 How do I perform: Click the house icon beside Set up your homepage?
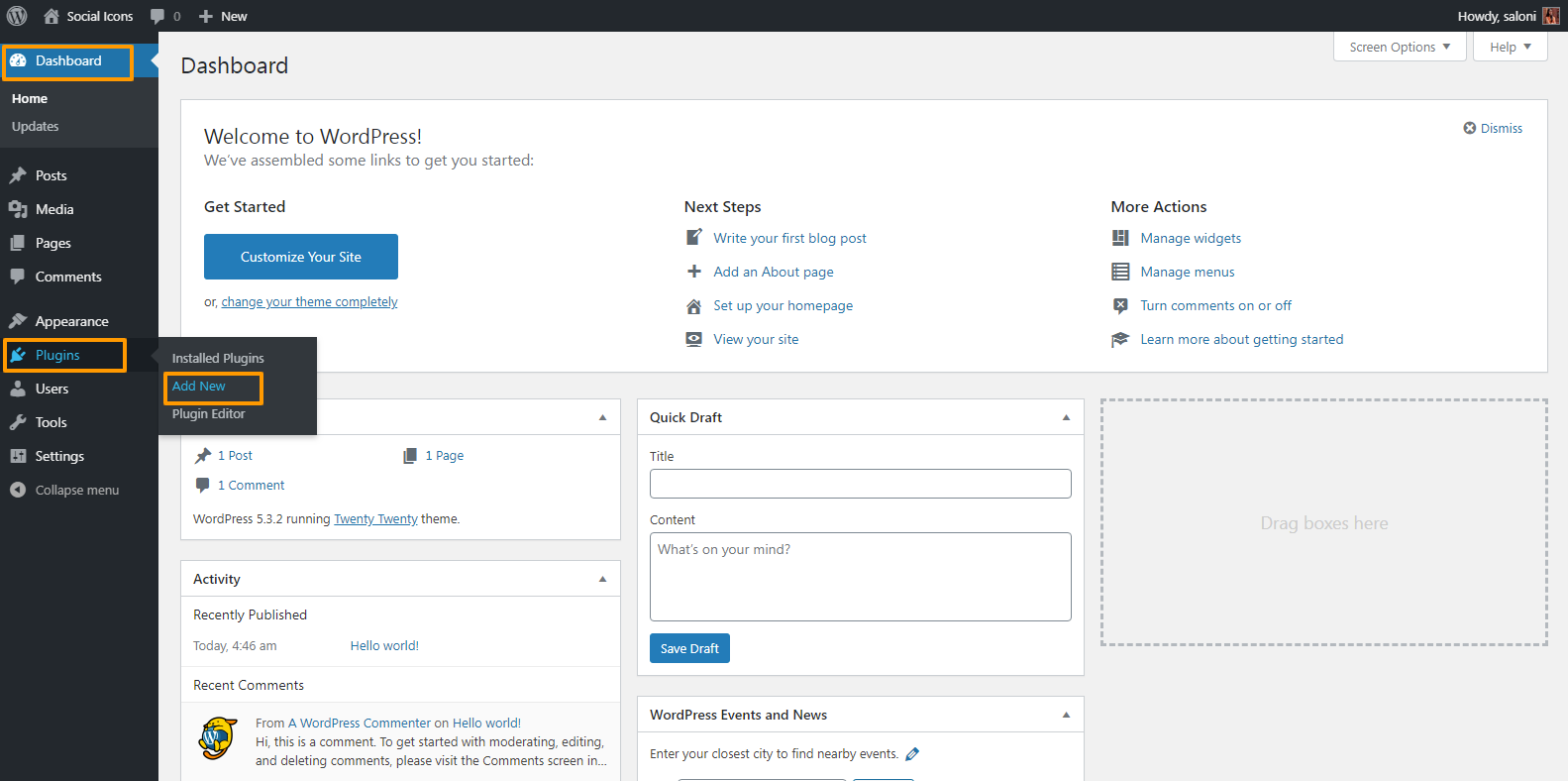pos(694,306)
